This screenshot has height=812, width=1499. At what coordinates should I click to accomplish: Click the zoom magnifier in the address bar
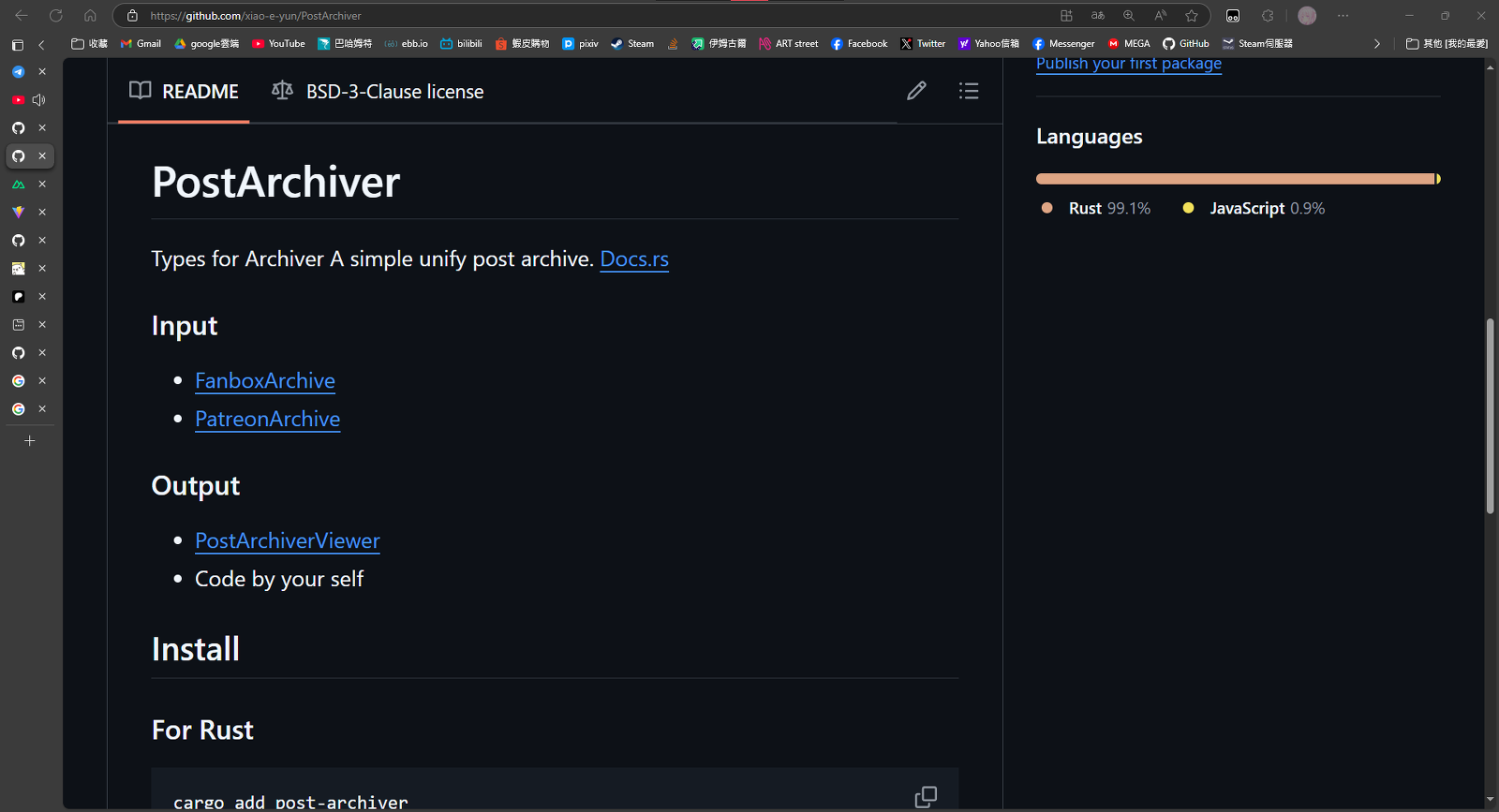(x=1129, y=16)
